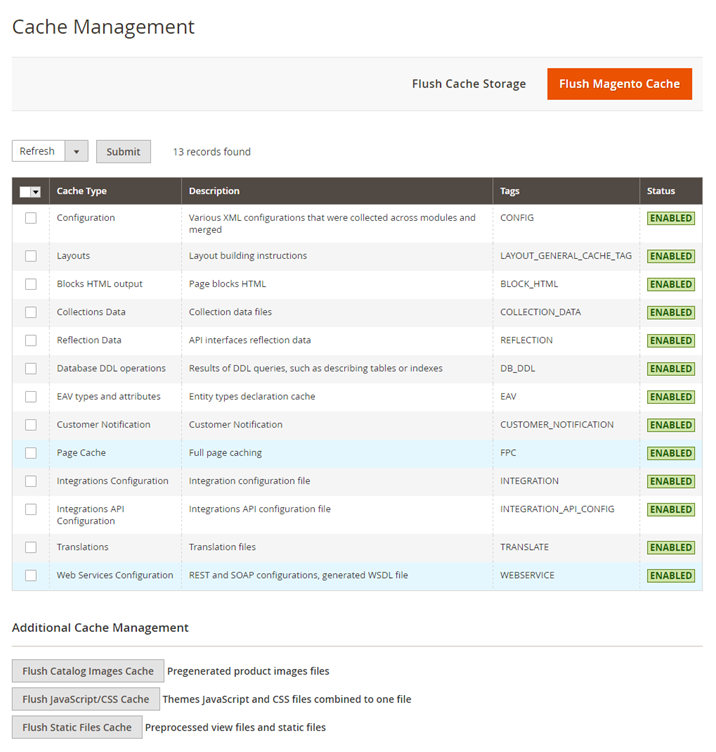Click the Flush Catalog Images Cache button

(88, 671)
